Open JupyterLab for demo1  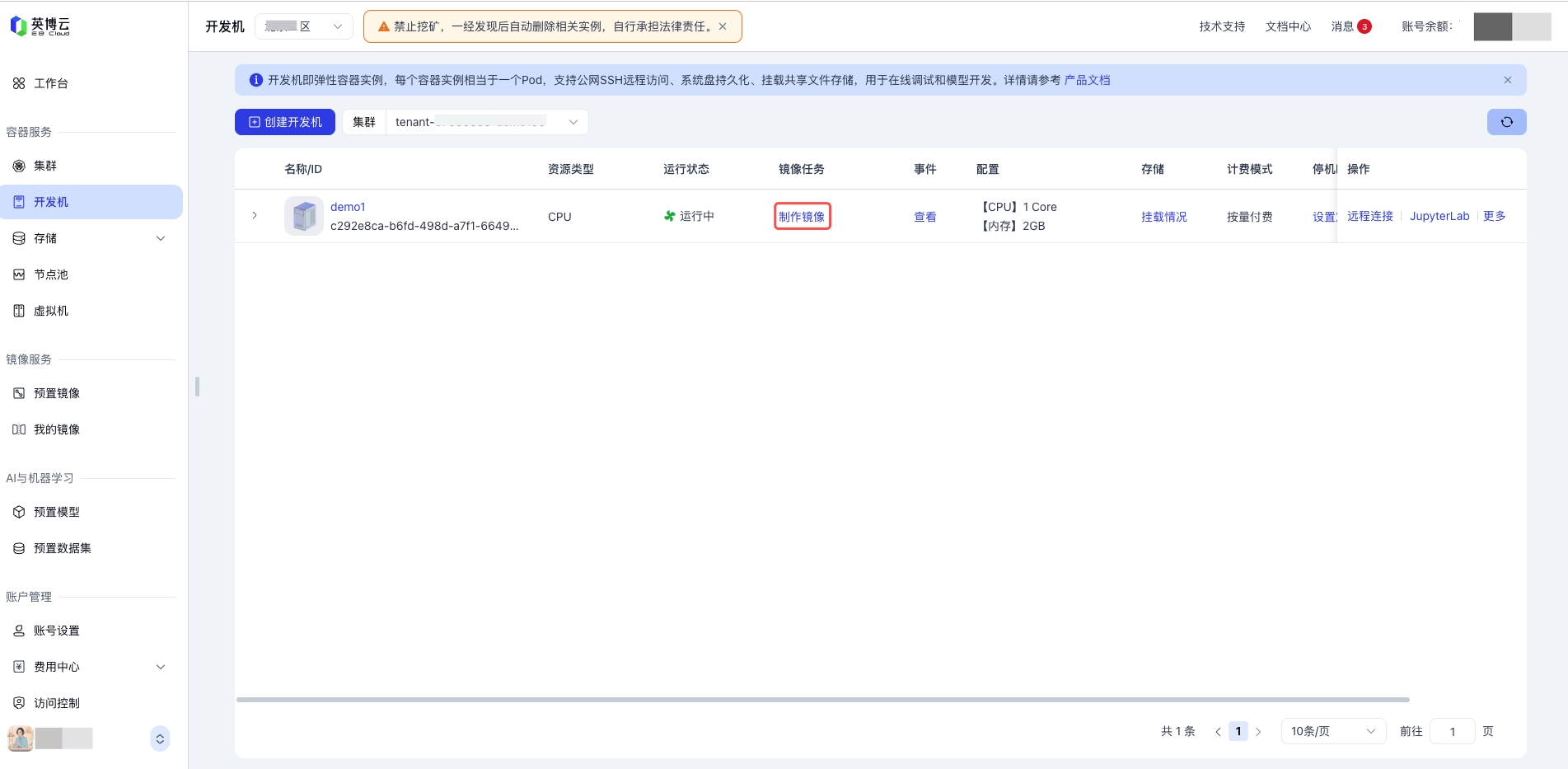tap(1439, 216)
